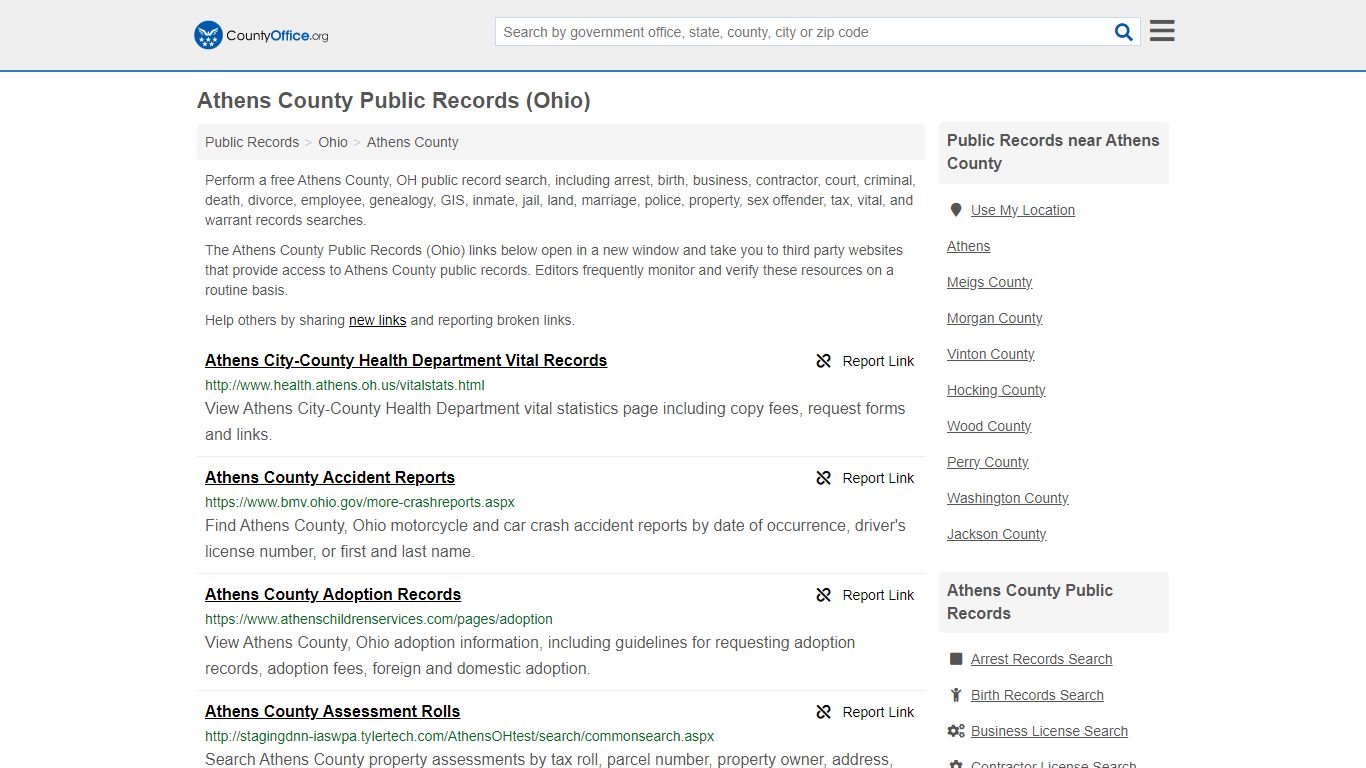Open Vinton County link

[991, 354]
